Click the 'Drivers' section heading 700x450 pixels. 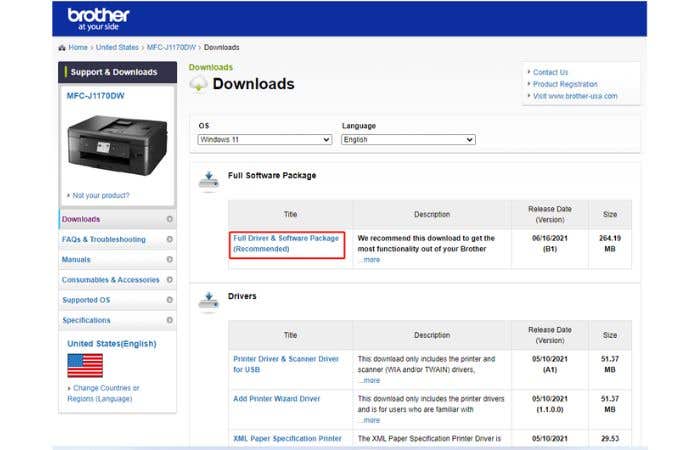(242, 296)
